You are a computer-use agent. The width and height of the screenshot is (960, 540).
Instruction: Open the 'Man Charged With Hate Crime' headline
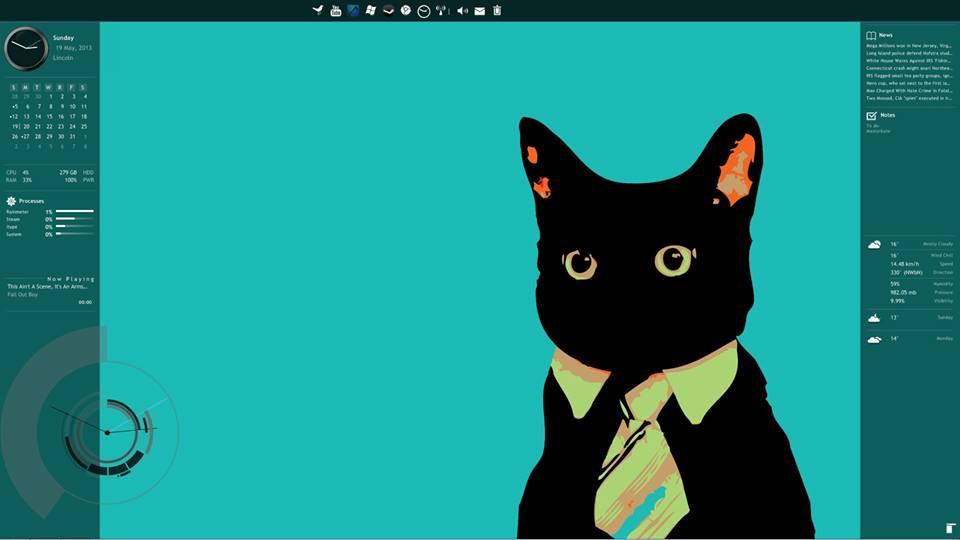(x=909, y=91)
